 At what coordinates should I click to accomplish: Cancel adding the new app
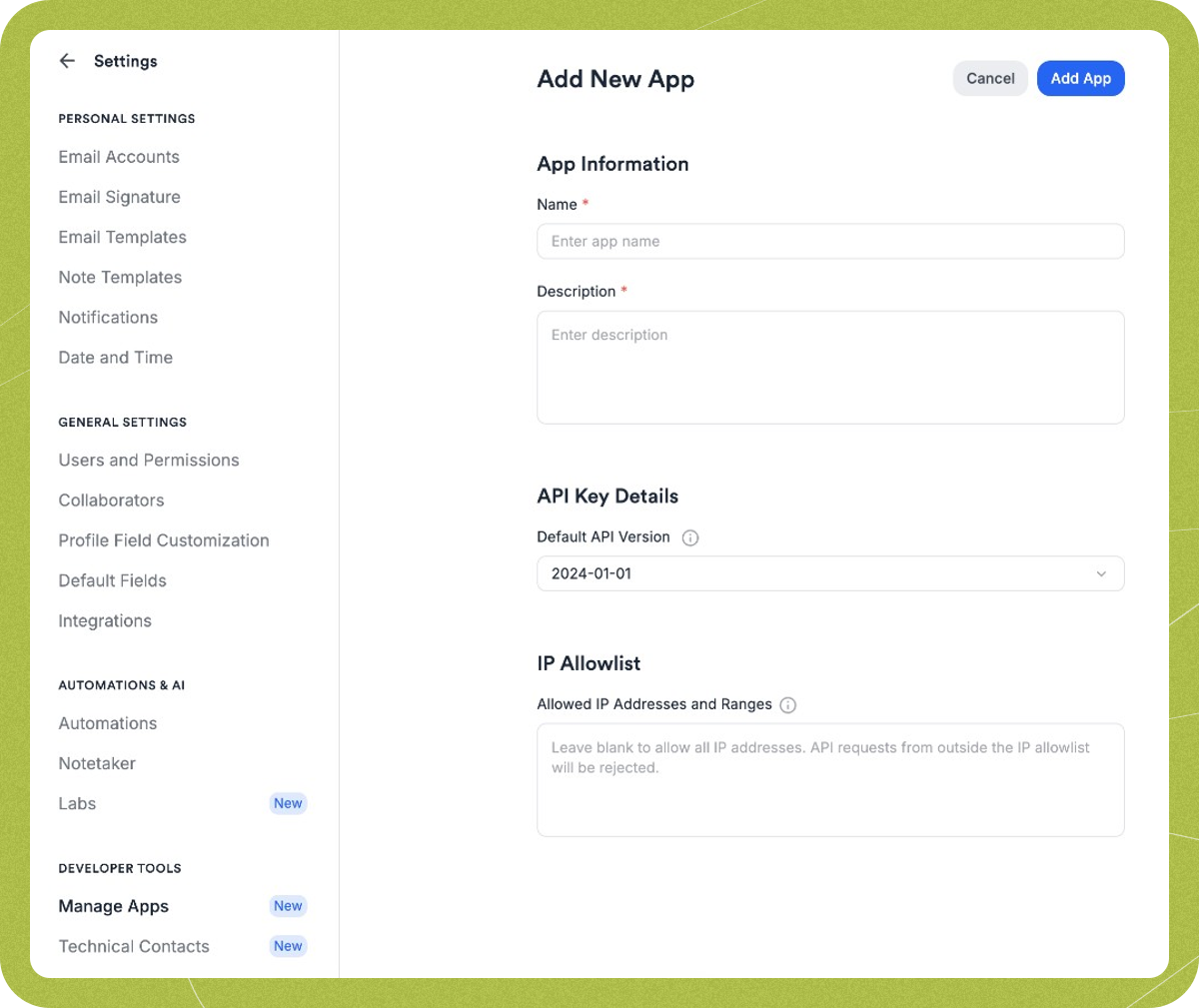[x=990, y=78]
